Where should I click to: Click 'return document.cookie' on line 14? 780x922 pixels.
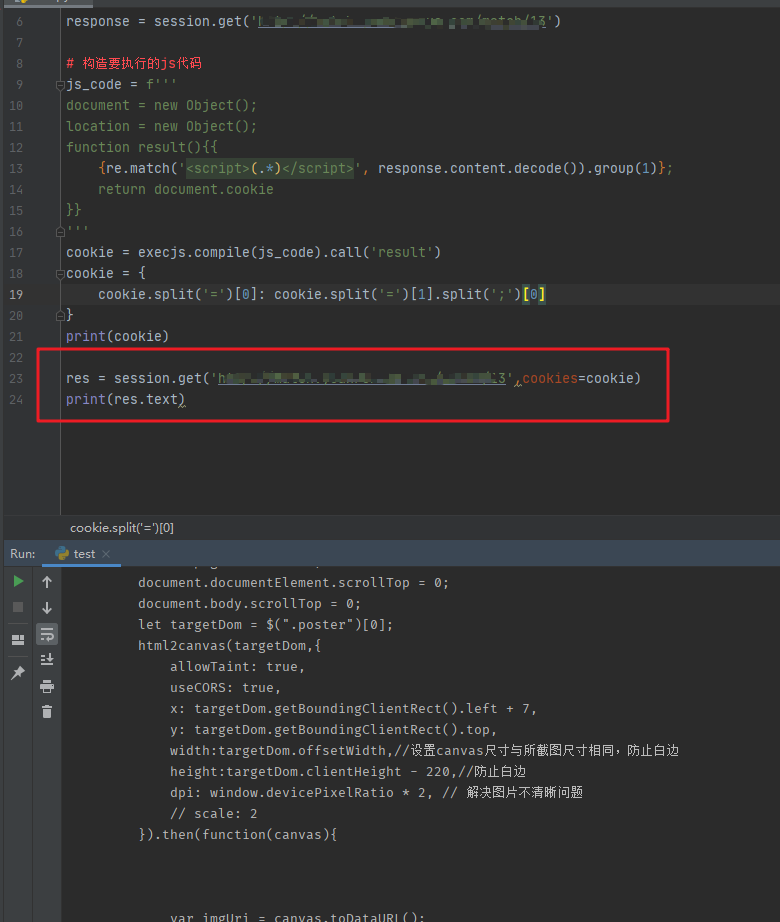click(186, 189)
